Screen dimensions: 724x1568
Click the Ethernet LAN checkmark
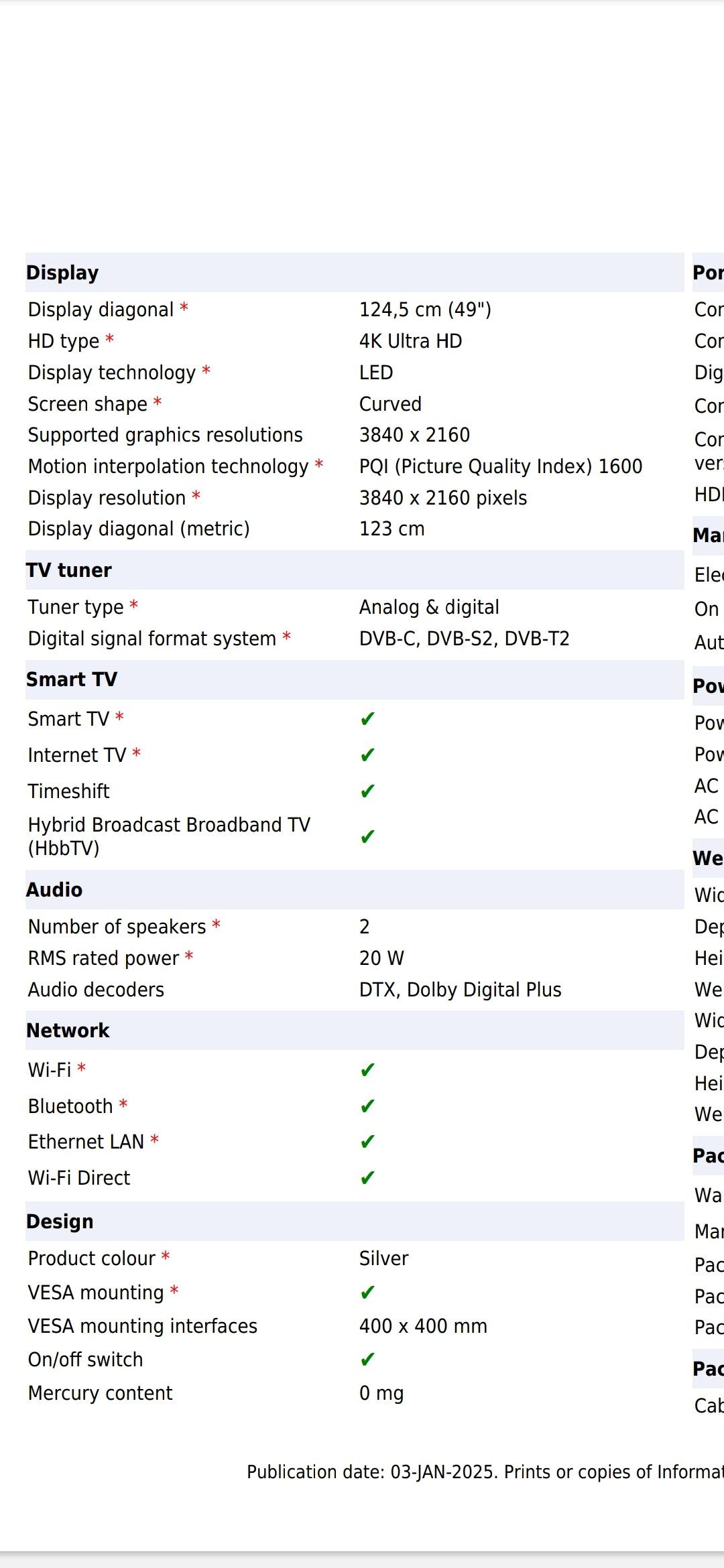point(367,1142)
